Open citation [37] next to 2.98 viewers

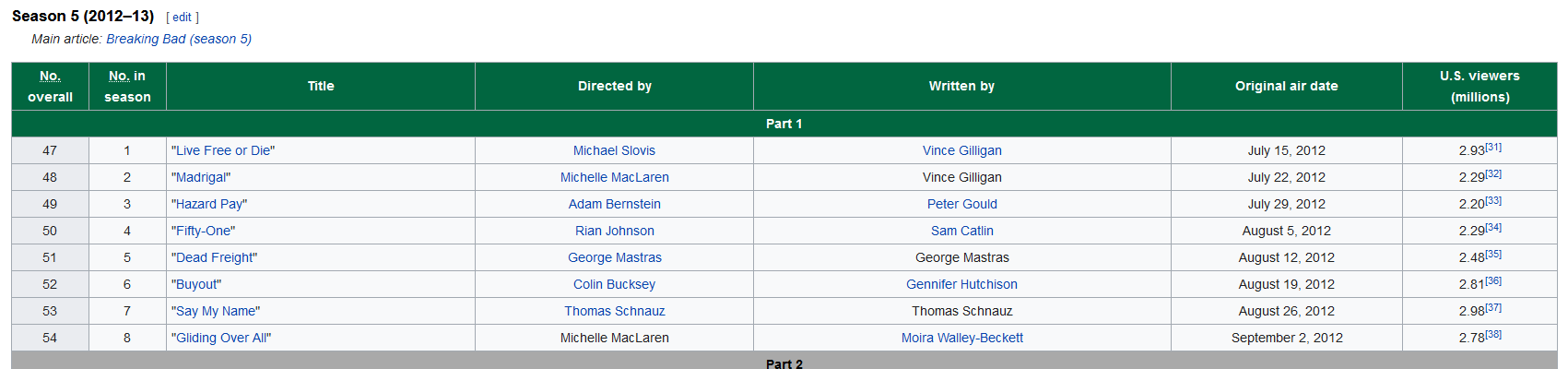pyautogui.click(x=1493, y=308)
